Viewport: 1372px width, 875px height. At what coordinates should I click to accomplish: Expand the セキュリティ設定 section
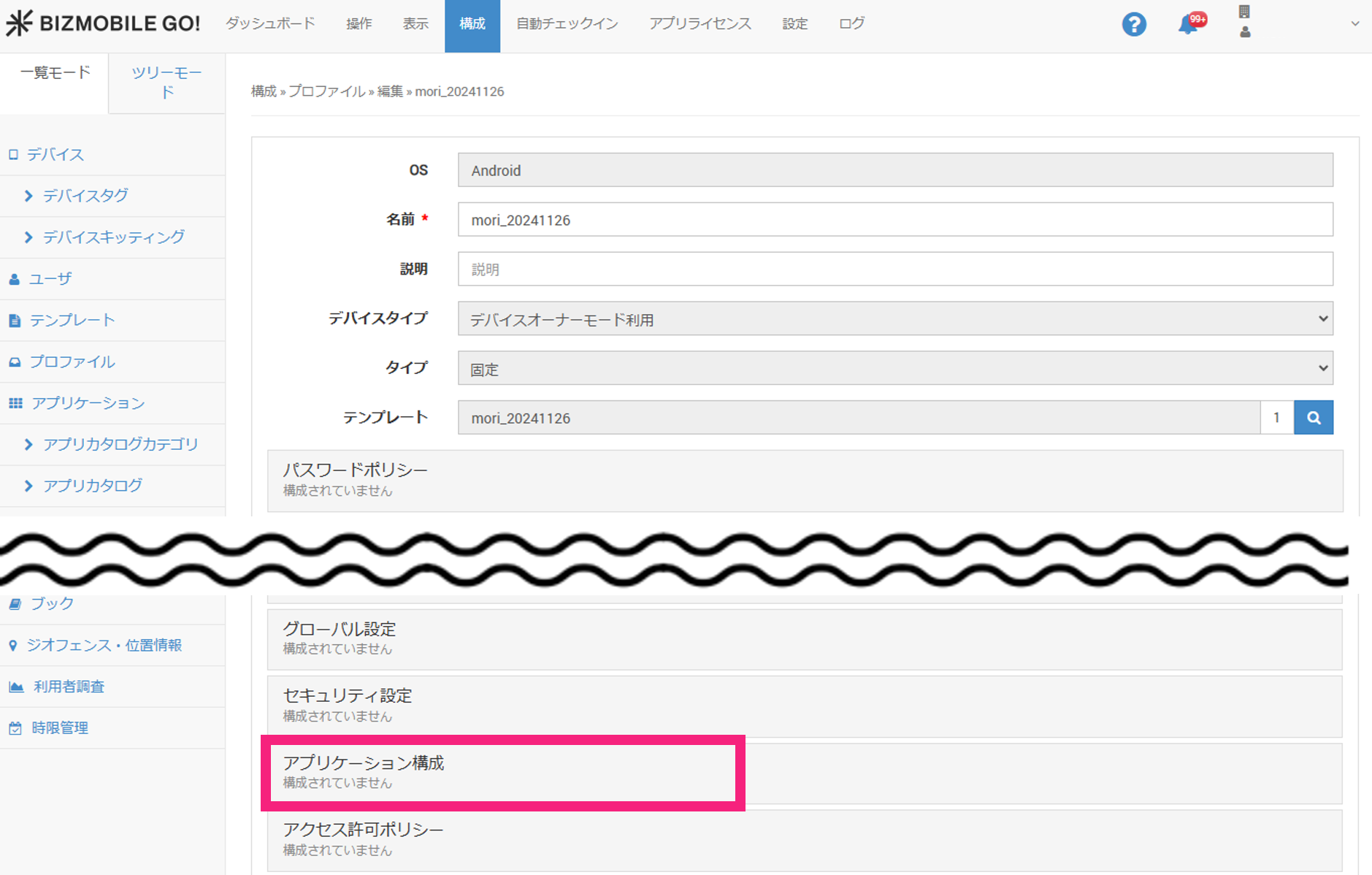tap(348, 696)
